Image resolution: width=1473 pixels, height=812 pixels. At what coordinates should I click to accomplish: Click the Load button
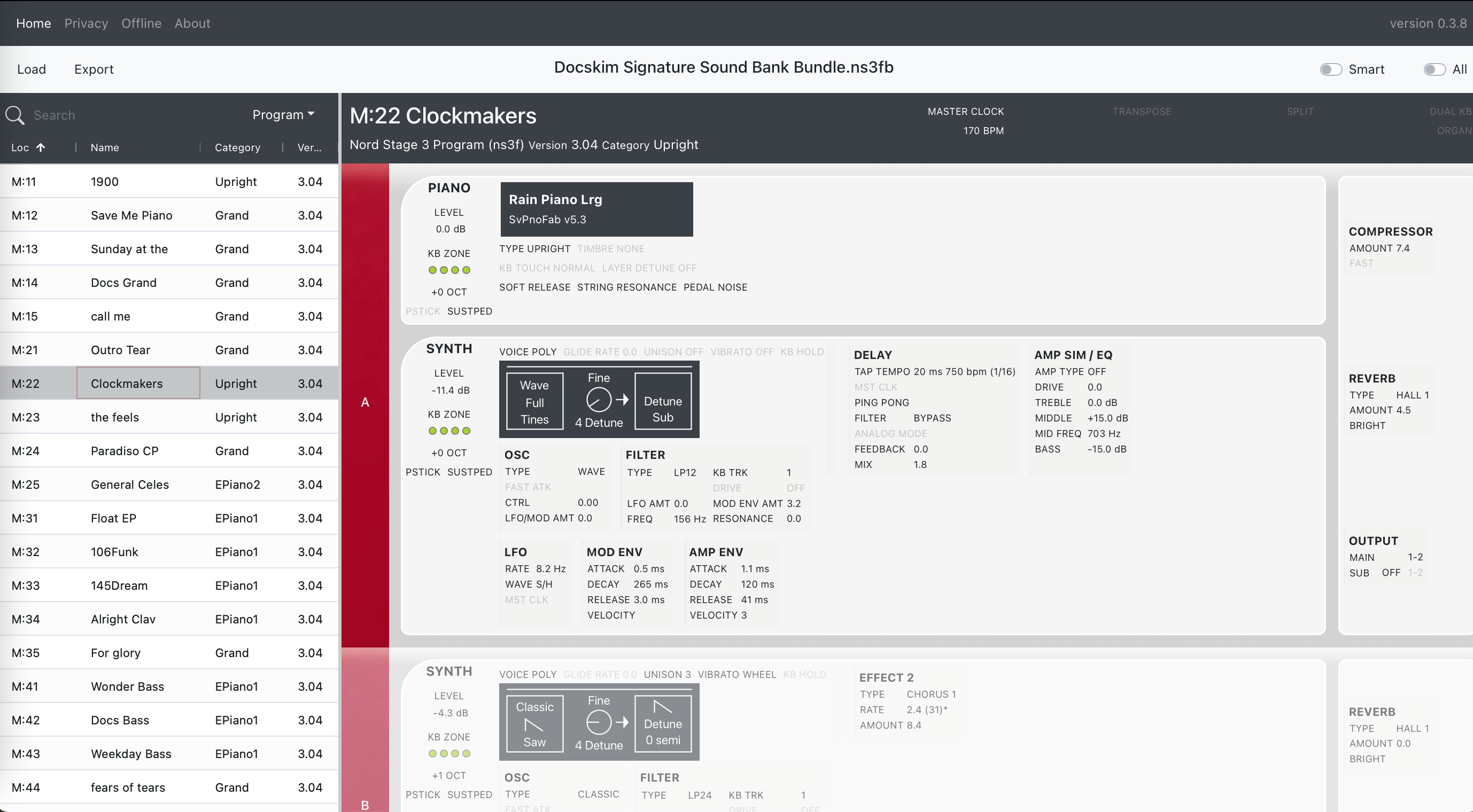point(32,69)
